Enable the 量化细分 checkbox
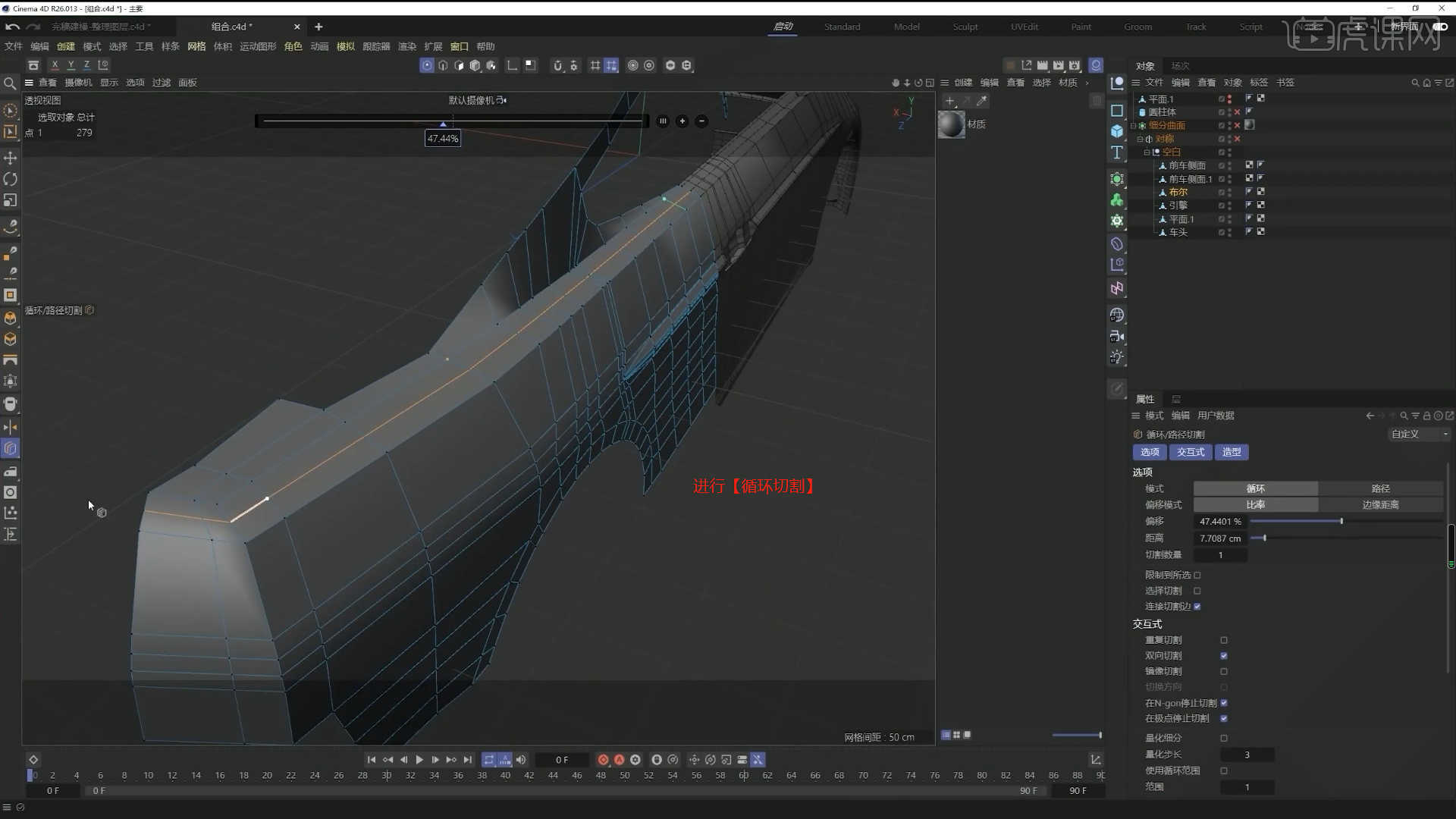Viewport: 1456px width, 819px height. click(x=1224, y=738)
